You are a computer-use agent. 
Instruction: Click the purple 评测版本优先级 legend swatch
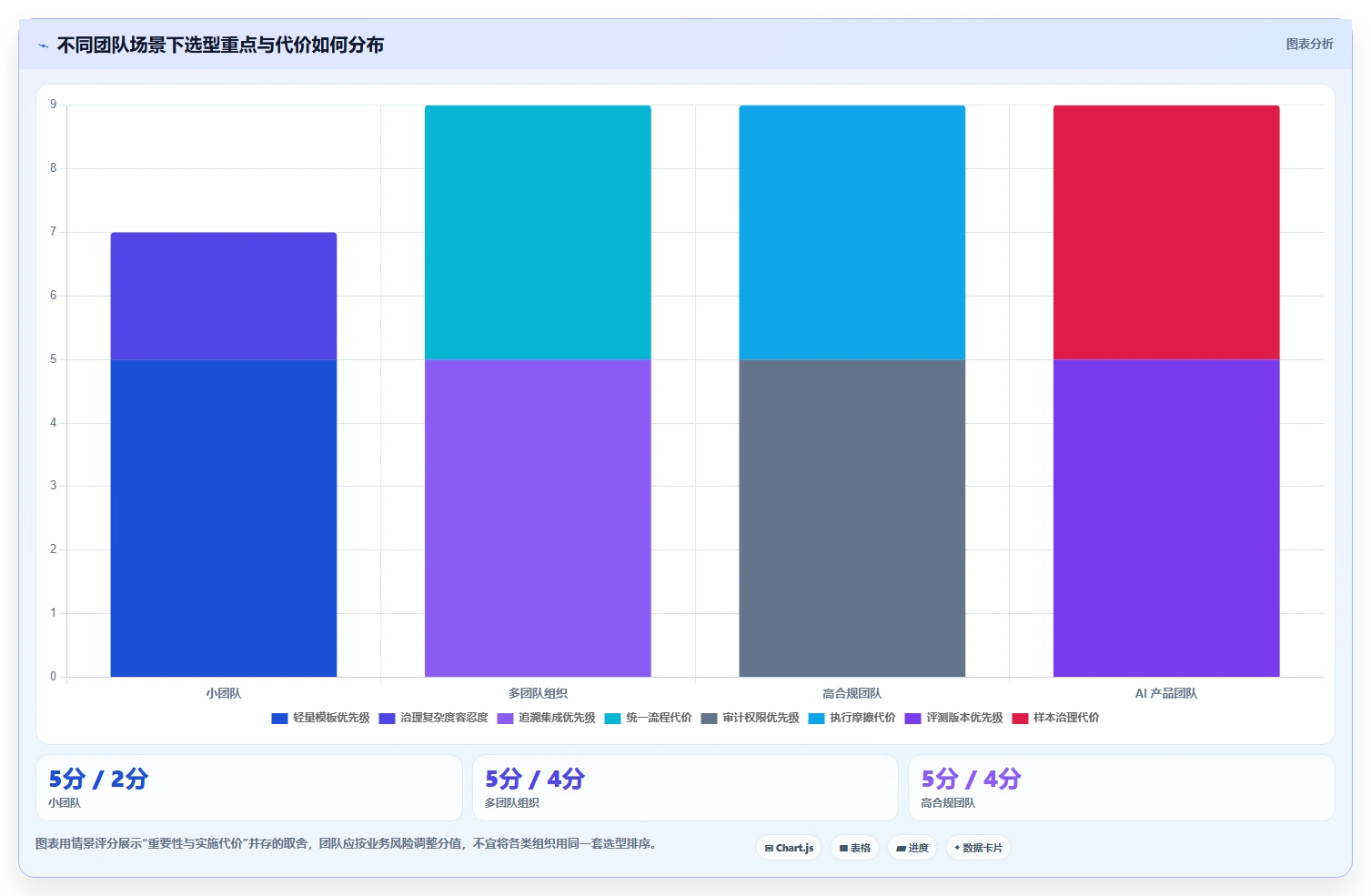coord(912,718)
